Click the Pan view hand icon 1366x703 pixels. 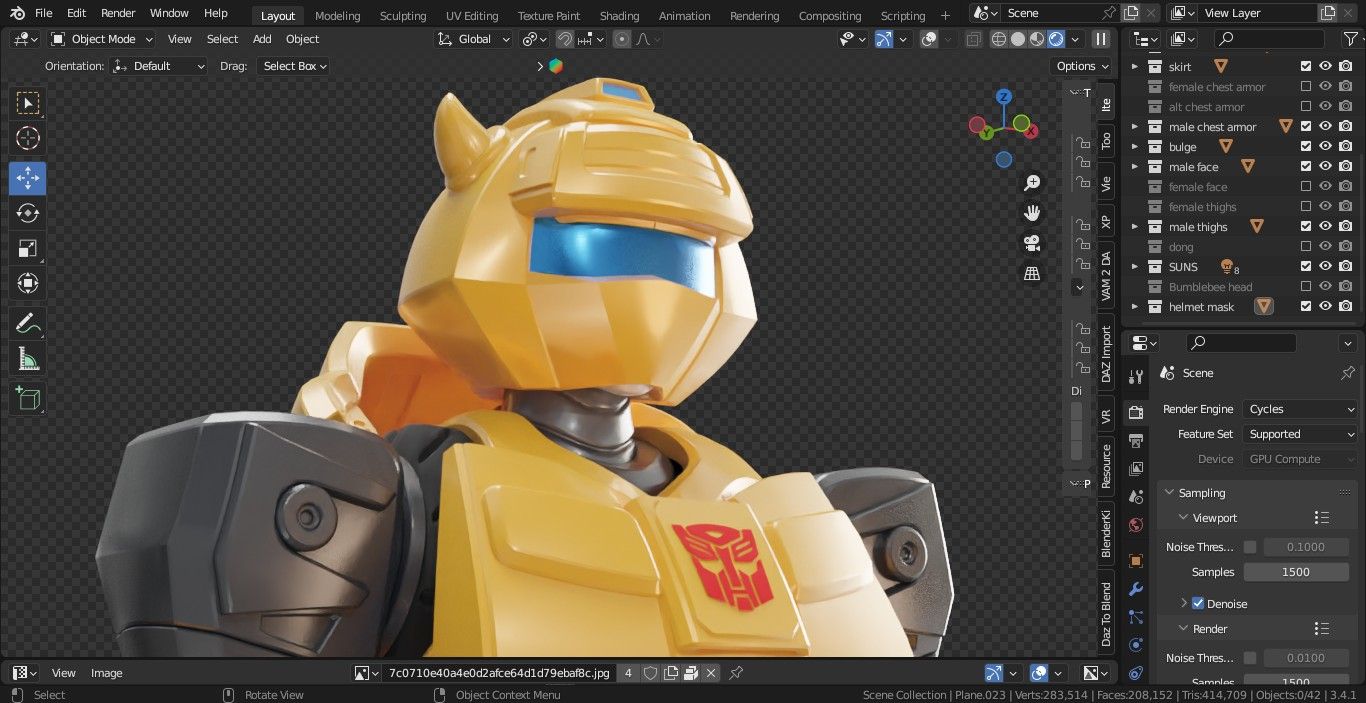[1032, 213]
